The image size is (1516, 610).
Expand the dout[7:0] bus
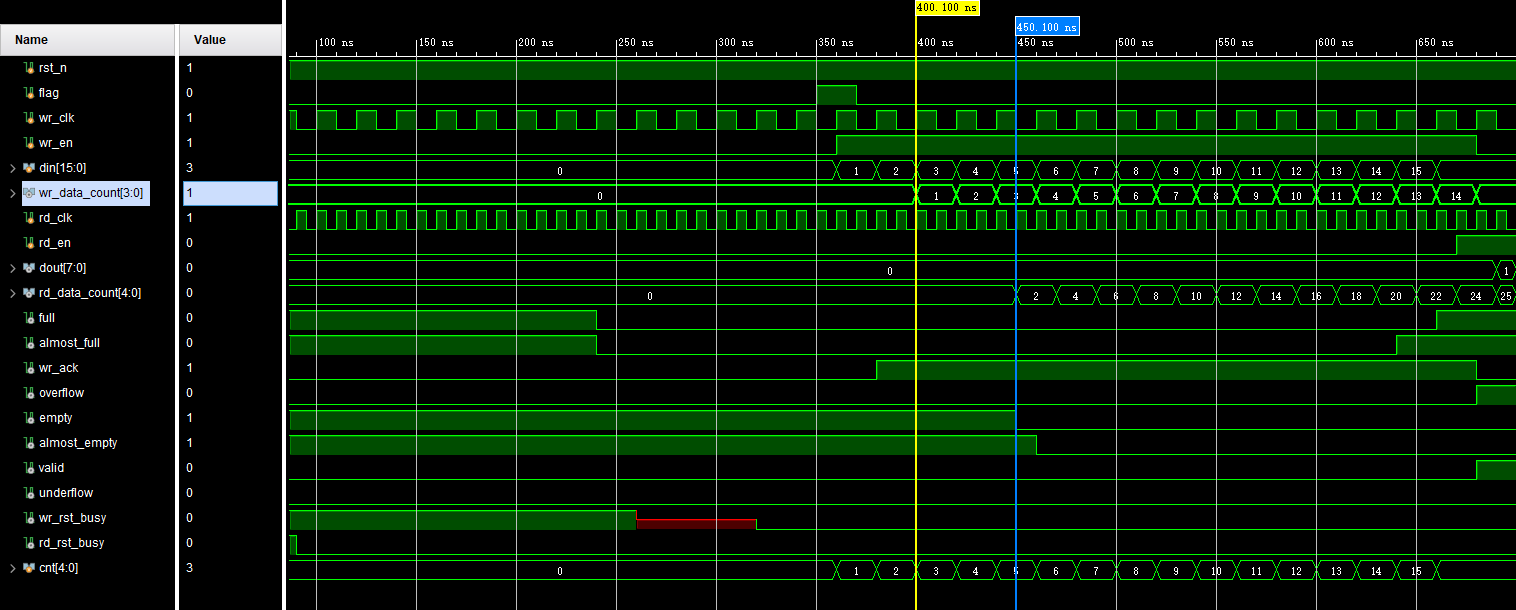(x=12, y=268)
